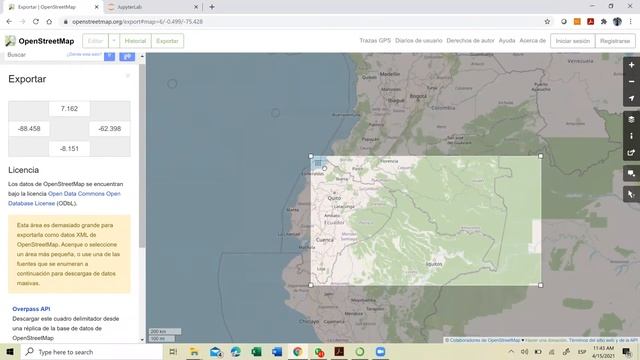Image resolution: width=640 pixels, height=360 pixels.
Task: Close the JupyterLab tab
Action: [196, 7]
